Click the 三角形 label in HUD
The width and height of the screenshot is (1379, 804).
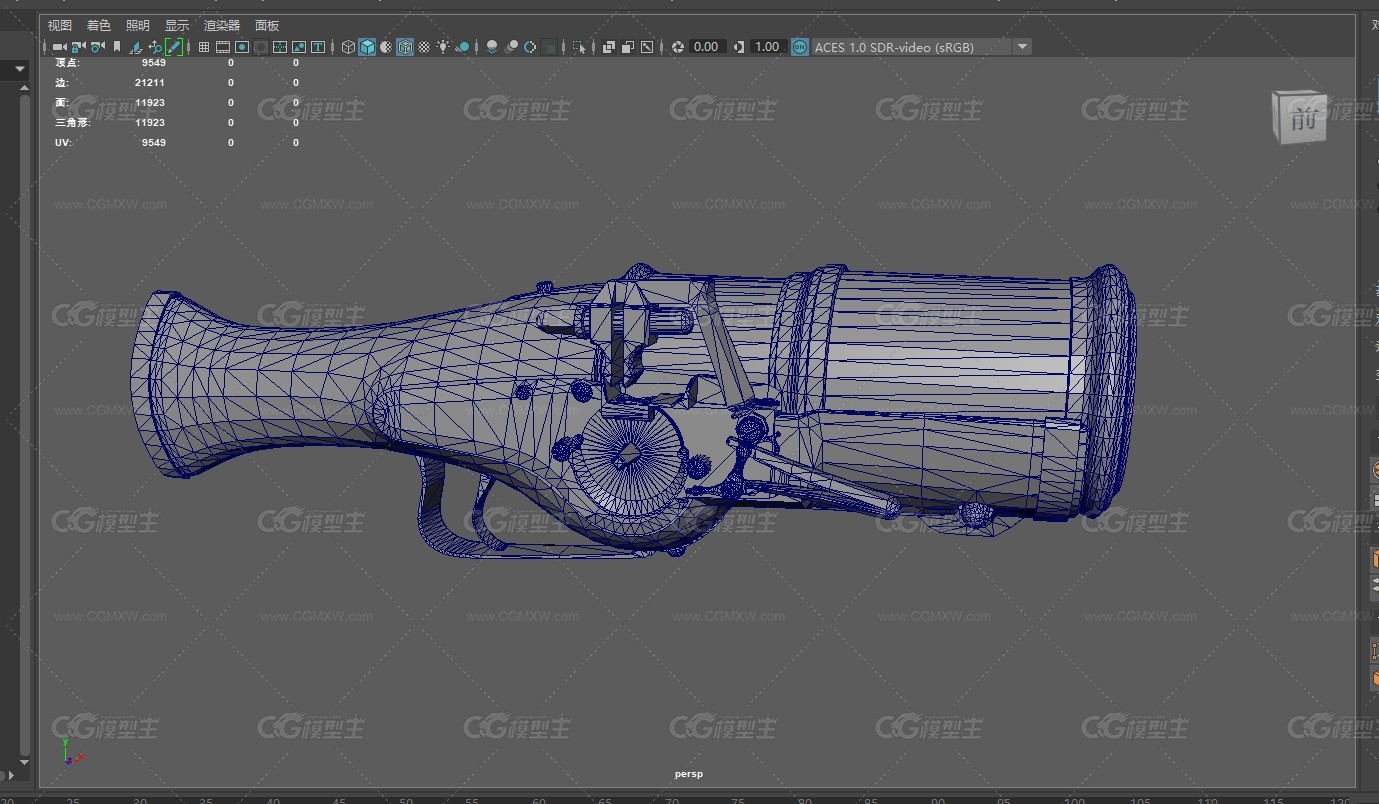(x=72, y=123)
